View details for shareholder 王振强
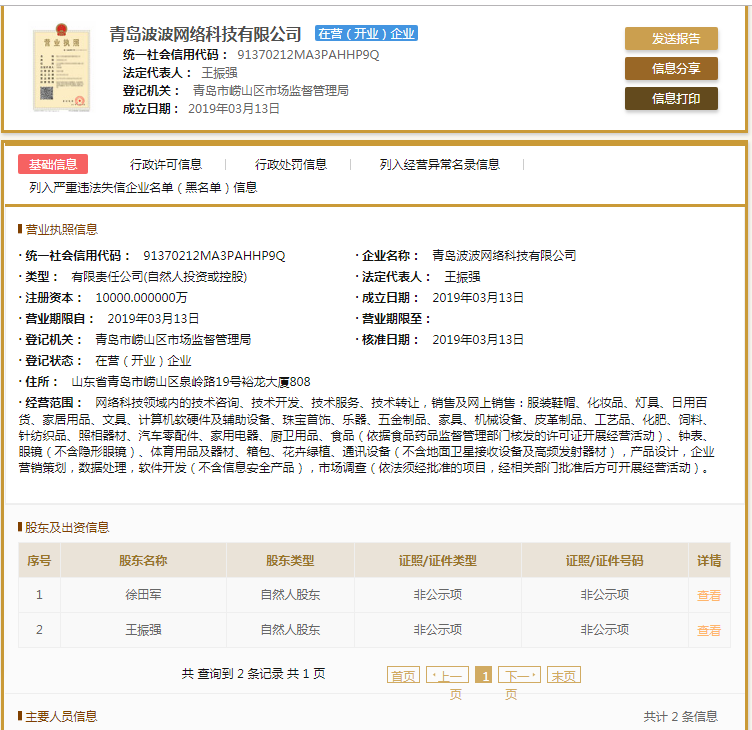 pos(708,631)
